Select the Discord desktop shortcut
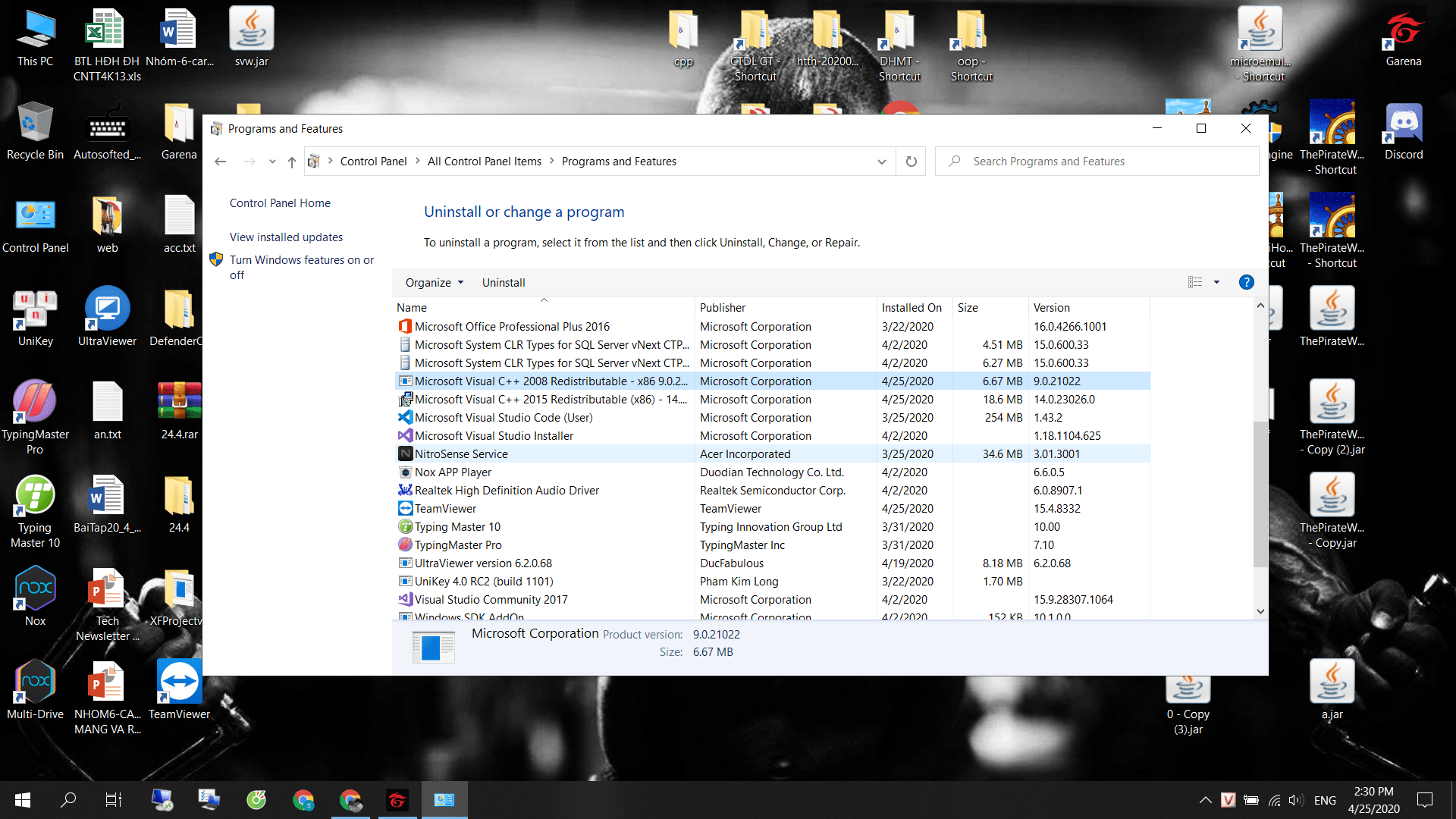1456x819 pixels. point(1404,131)
